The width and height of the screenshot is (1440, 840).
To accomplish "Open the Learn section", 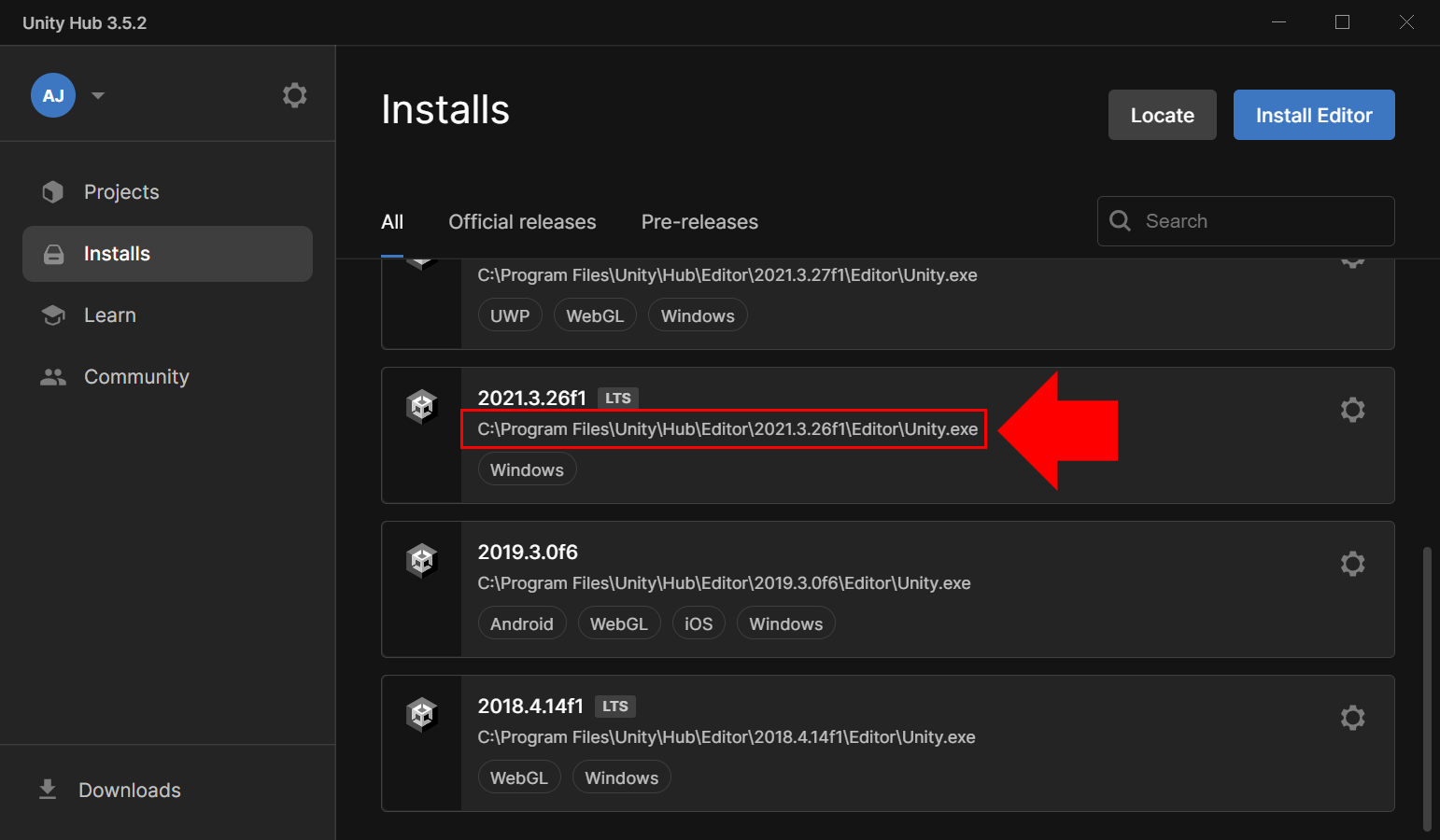I will tap(167, 315).
